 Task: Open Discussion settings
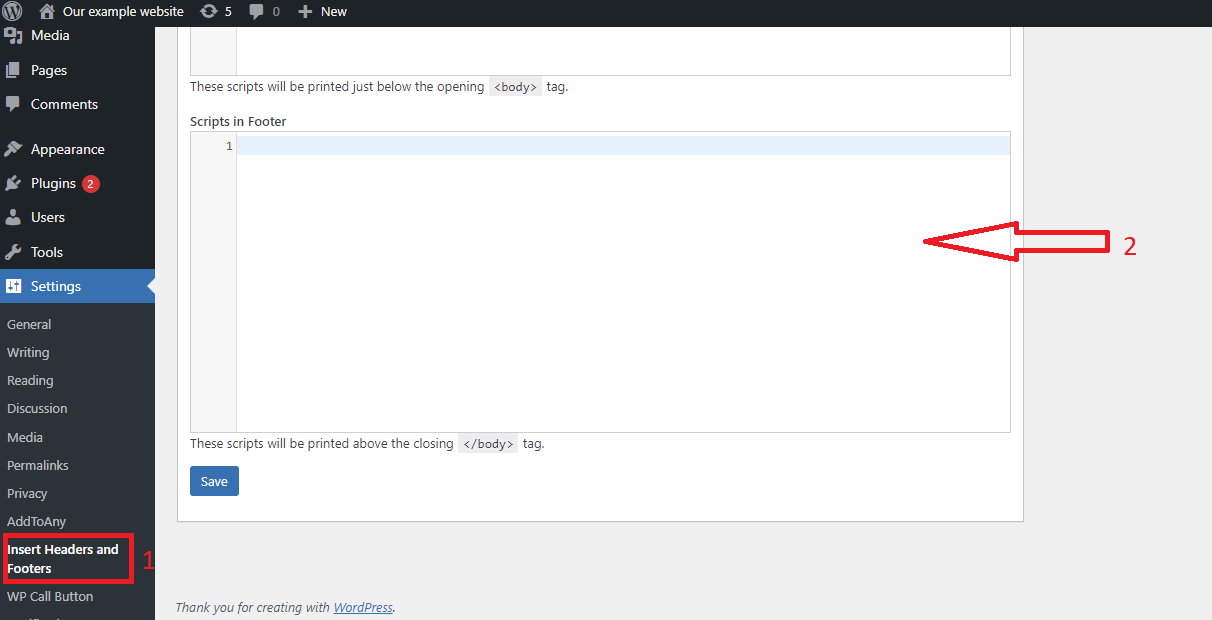pos(37,408)
